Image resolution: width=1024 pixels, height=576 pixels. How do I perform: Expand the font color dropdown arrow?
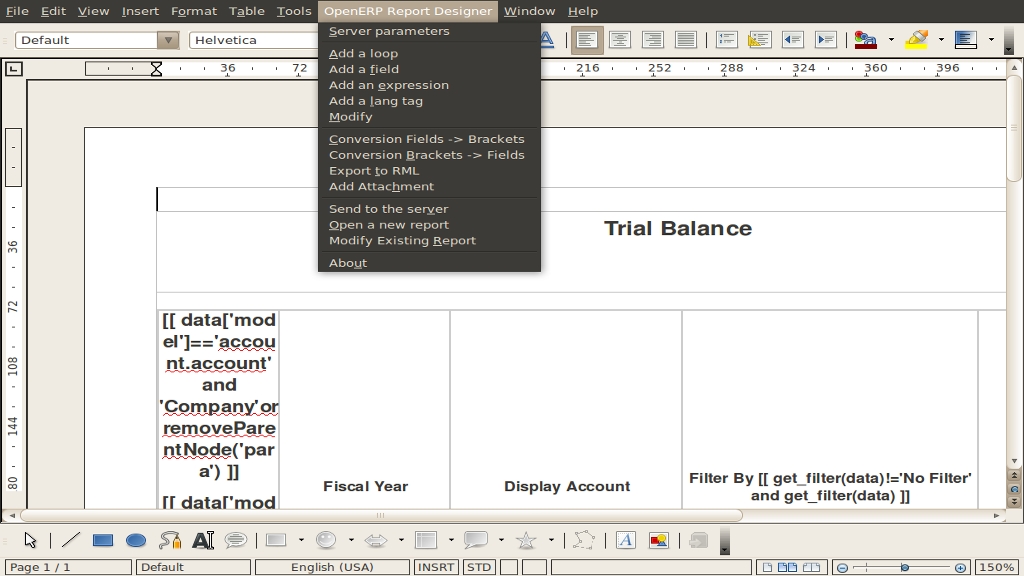[x=891, y=40]
